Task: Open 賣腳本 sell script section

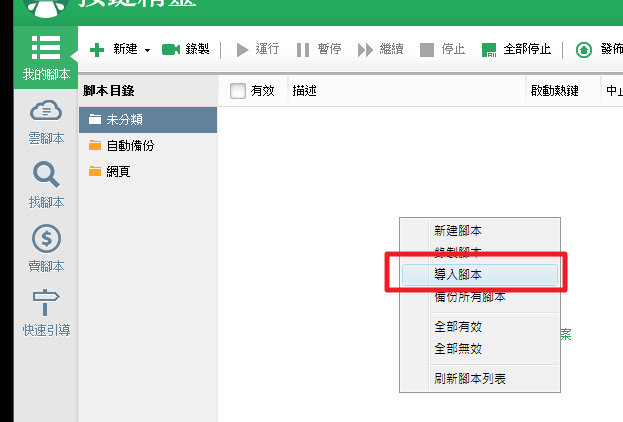Action: tap(46, 249)
